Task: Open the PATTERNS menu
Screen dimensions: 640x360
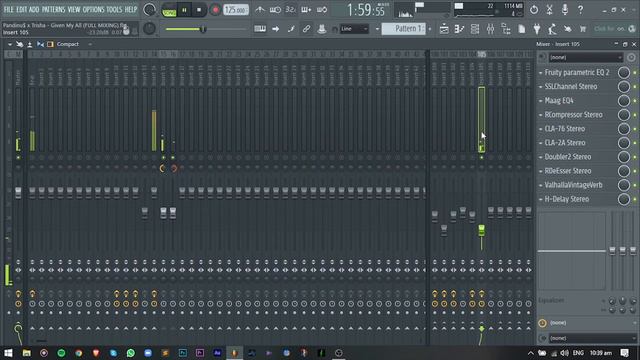Action: click(53, 9)
